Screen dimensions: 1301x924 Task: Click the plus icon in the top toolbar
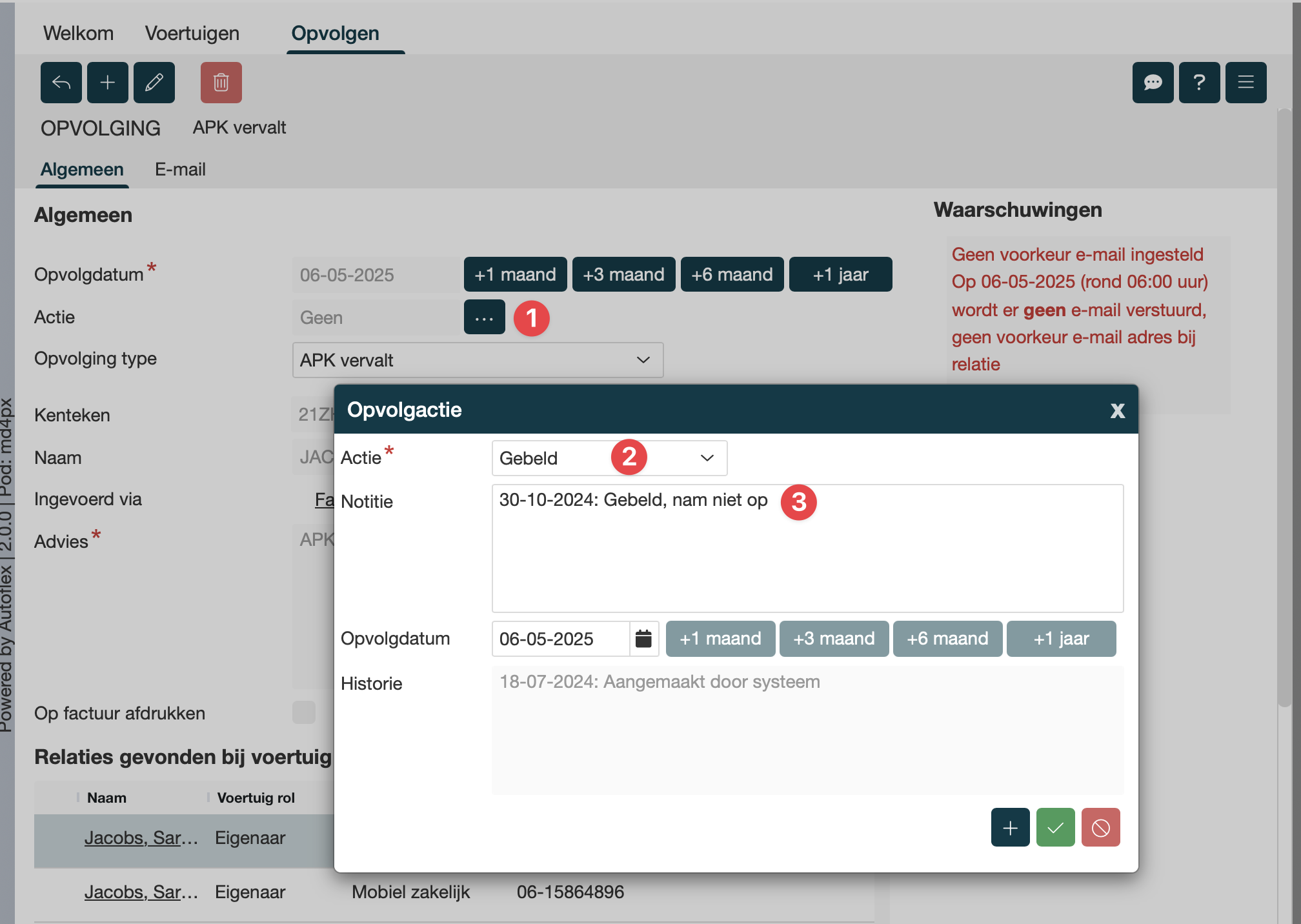coord(108,83)
